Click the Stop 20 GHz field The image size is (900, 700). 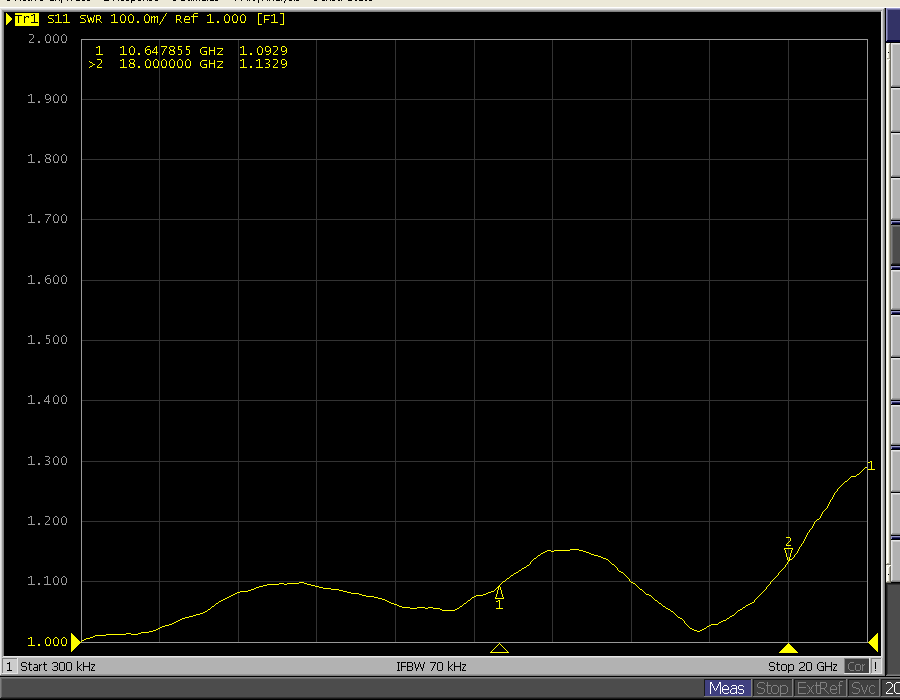(802, 667)
